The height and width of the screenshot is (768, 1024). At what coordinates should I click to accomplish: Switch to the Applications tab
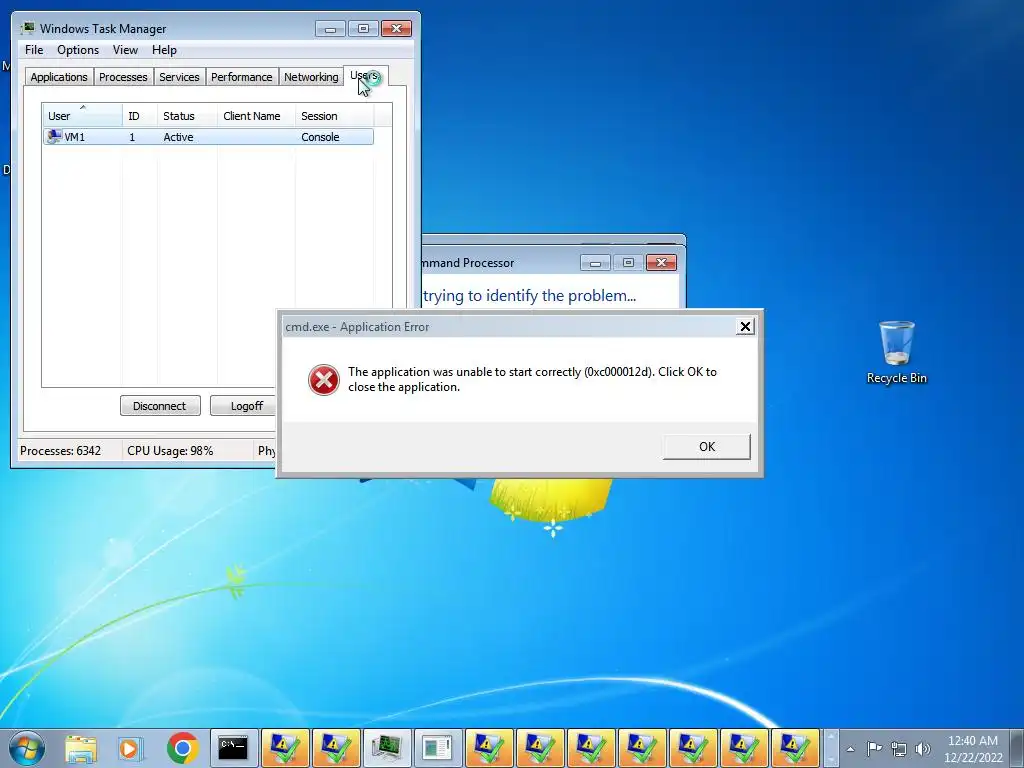(x=59, y=77)
